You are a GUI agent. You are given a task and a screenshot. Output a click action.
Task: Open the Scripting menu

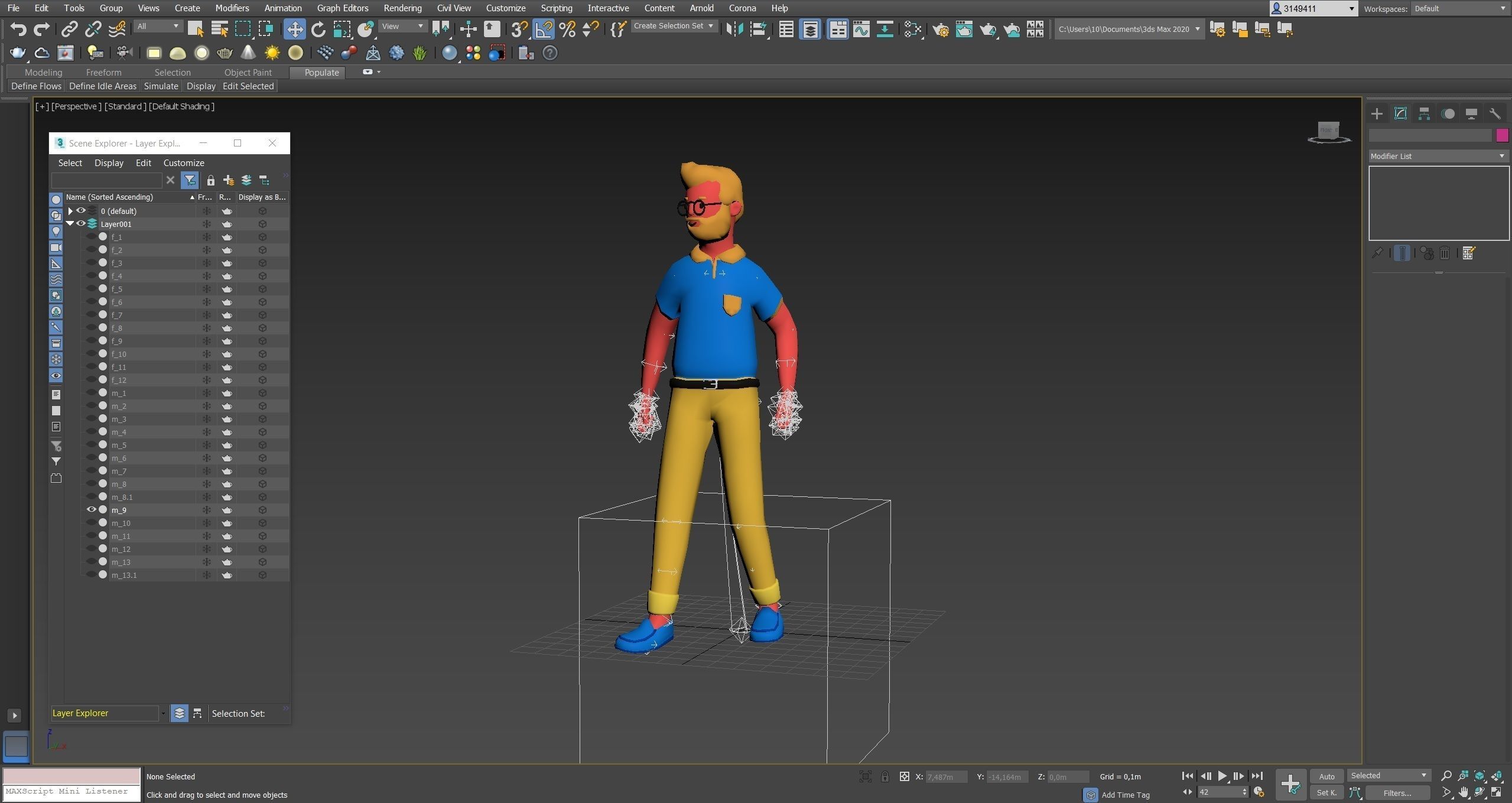coord(556,8)
